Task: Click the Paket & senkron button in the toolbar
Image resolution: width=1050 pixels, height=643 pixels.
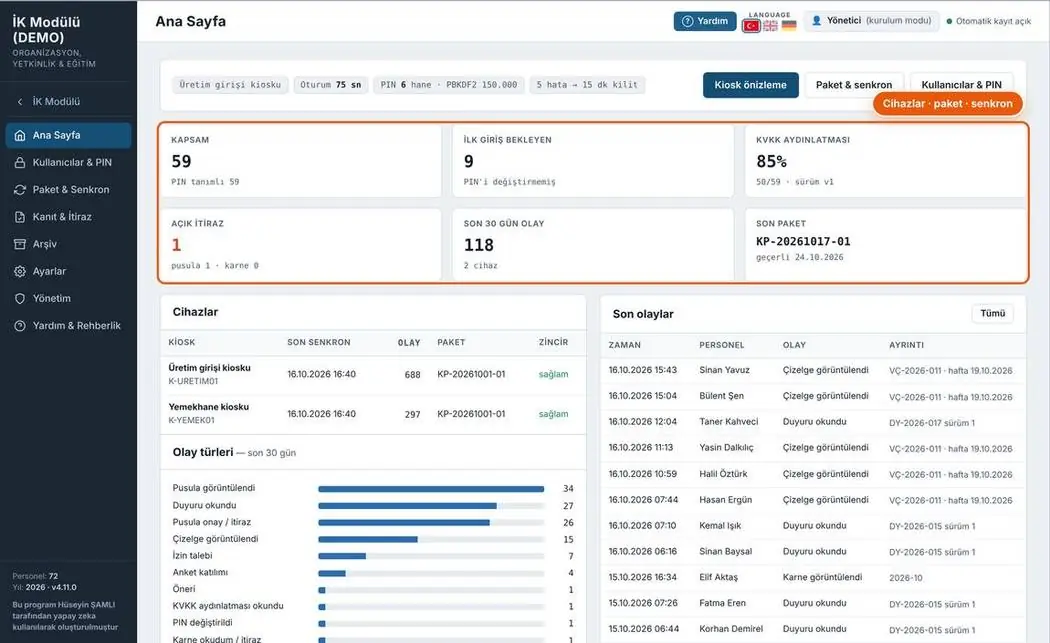Action: point(854,85)
